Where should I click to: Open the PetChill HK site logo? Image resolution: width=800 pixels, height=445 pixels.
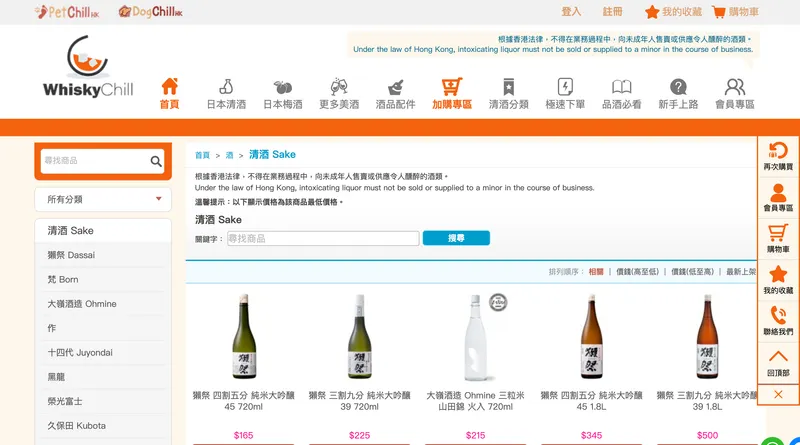point(67,12)
